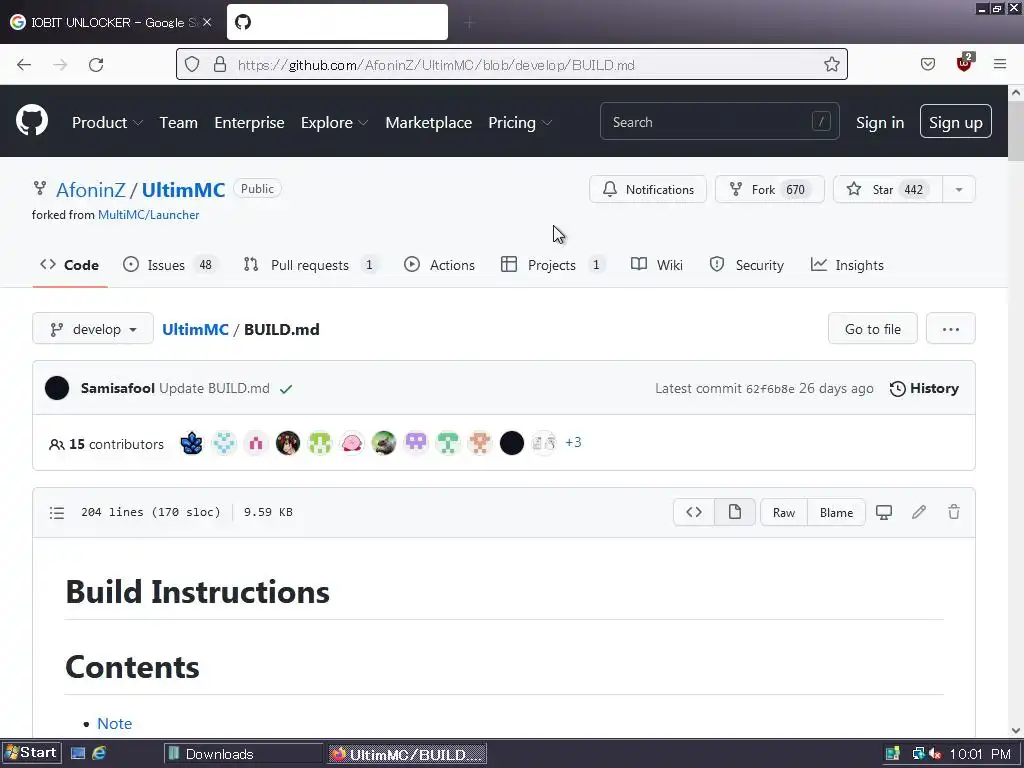Star the UltimMC repository
Image resolution: width=1024 pixels, height=768 pixels.
(888, 189)
